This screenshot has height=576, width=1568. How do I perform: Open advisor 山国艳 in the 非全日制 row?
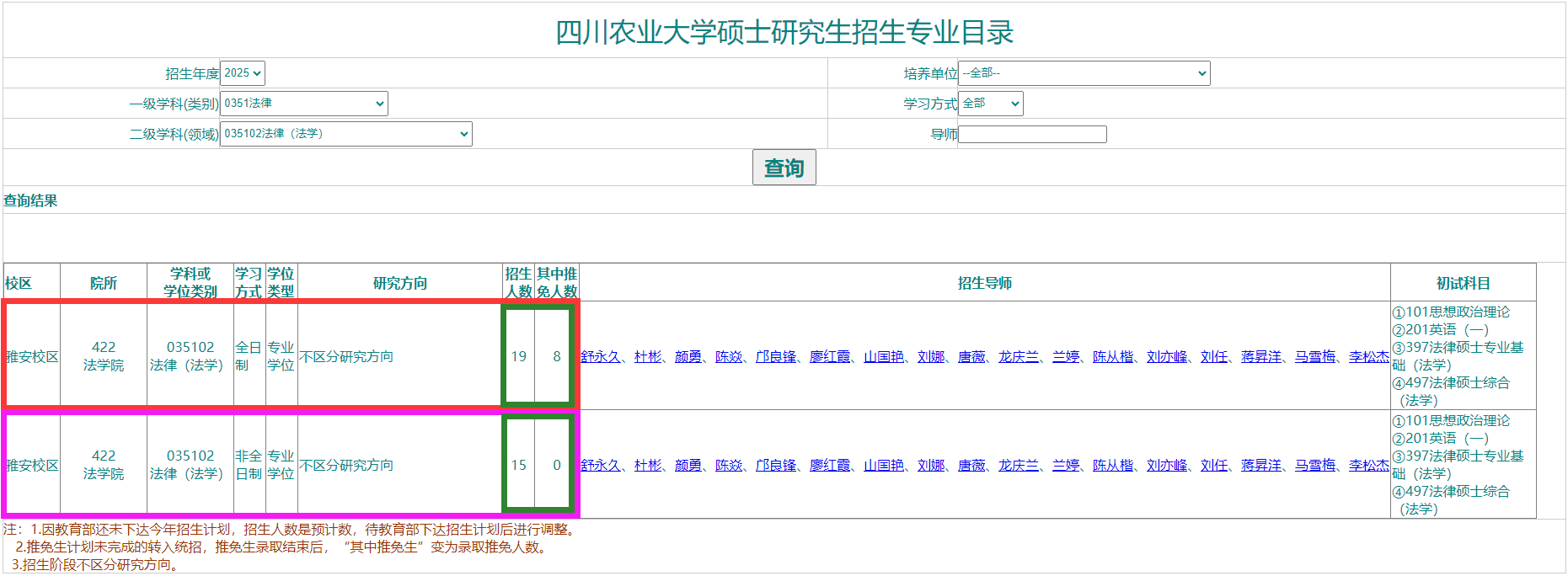[x=884, y=466]
